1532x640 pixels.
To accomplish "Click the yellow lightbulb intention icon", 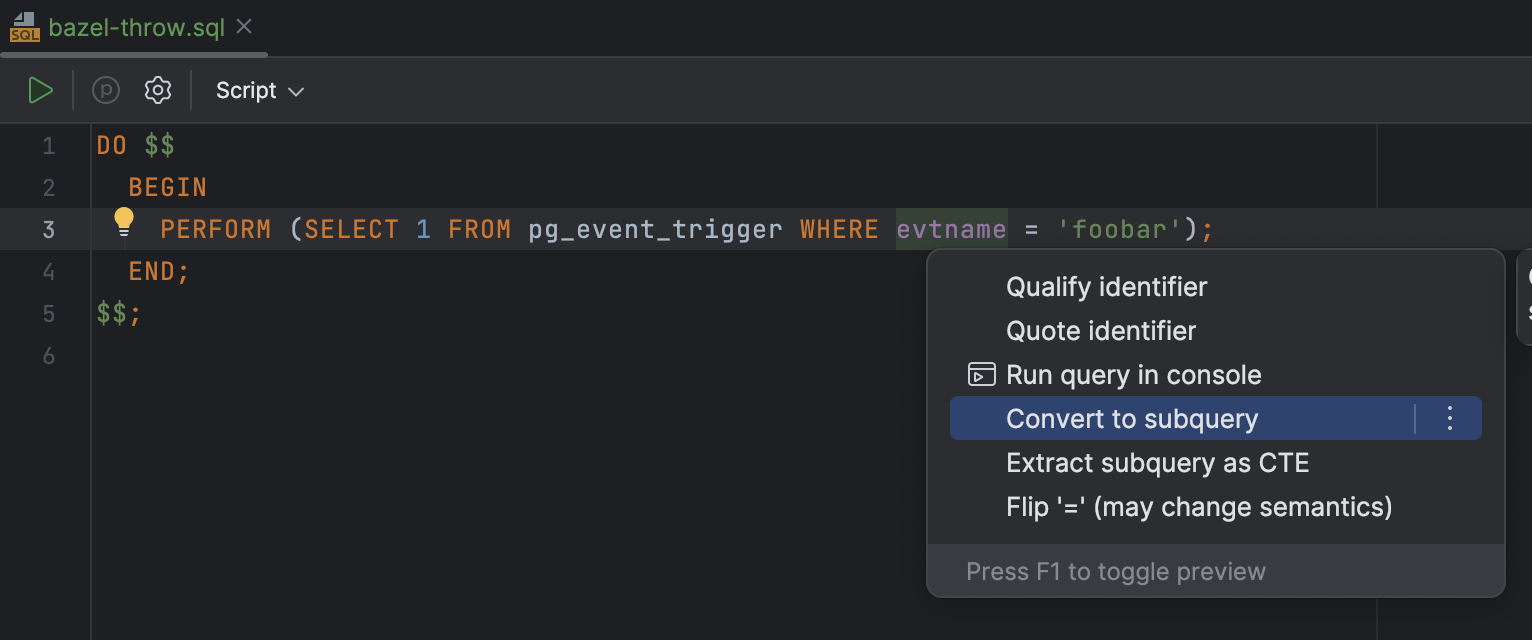I will coord(123,222).
